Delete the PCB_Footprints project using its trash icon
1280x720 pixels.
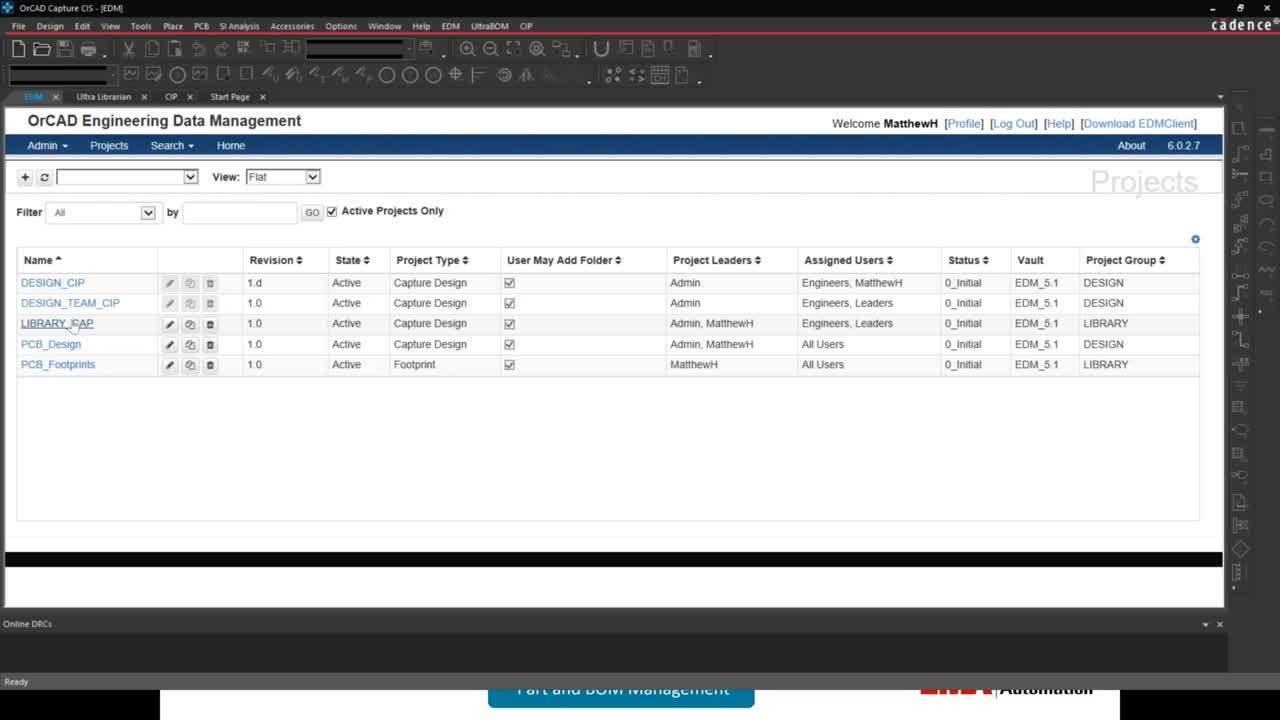pyautogui.click(x=209, y=365)
